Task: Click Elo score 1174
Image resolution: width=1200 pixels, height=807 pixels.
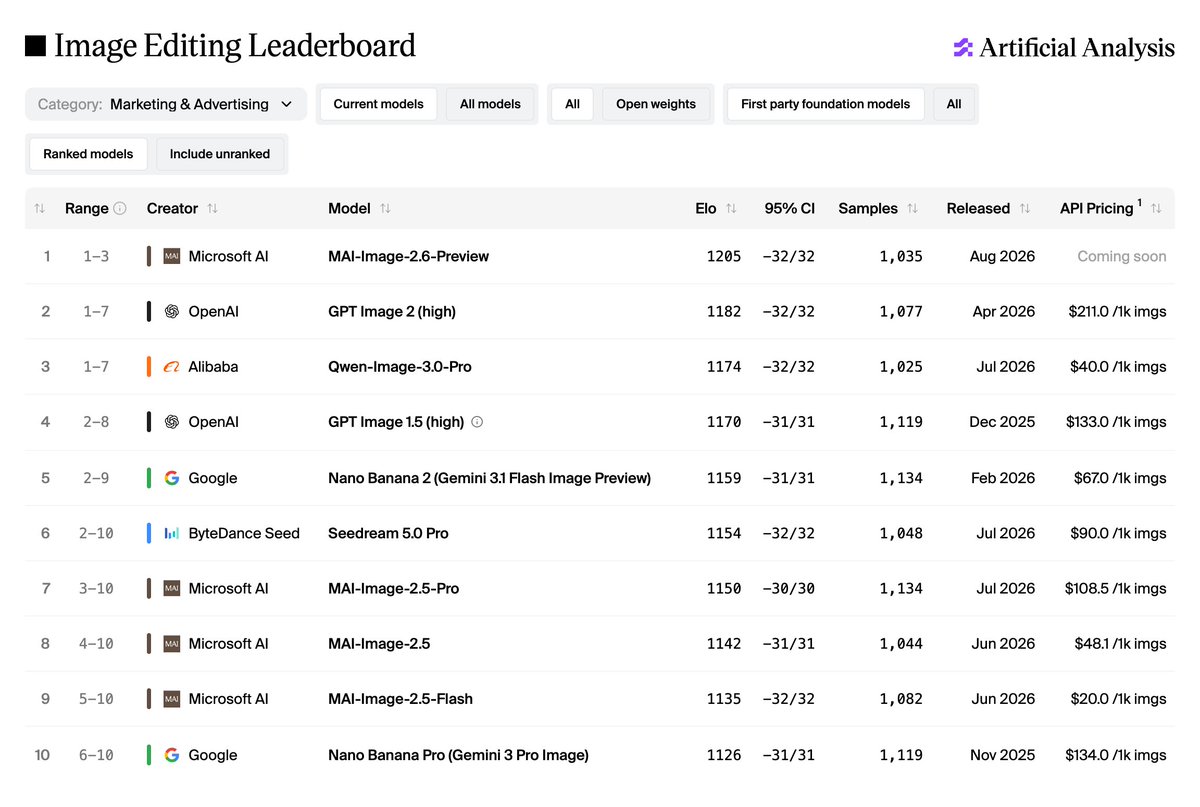Action: (724, 367)
